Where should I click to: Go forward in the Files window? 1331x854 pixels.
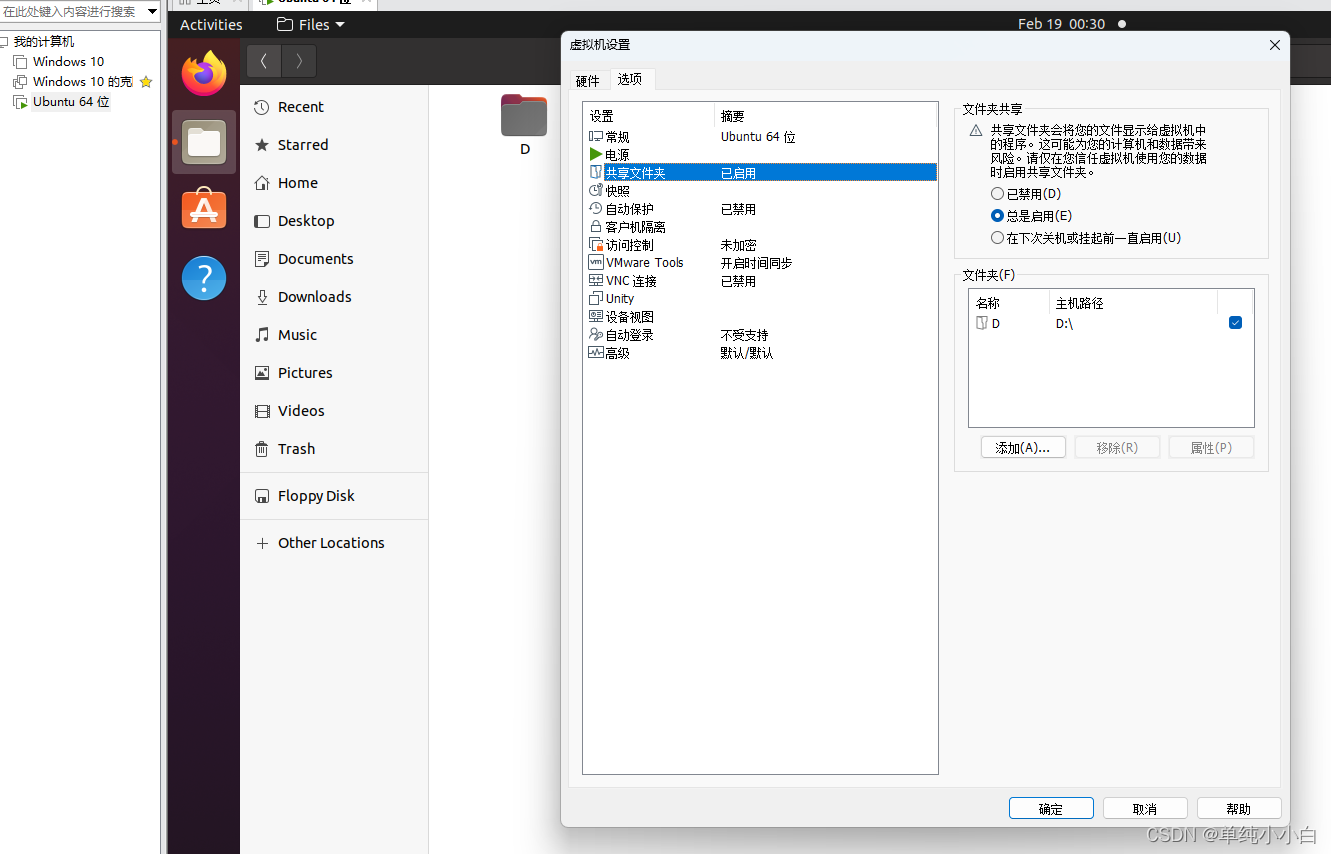tap(299, 61)
